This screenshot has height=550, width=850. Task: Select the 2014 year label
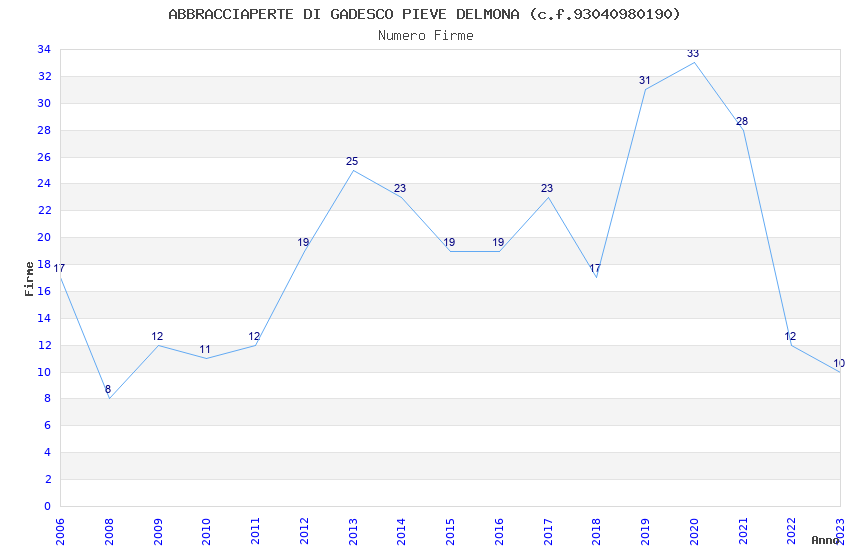[401, 532]
